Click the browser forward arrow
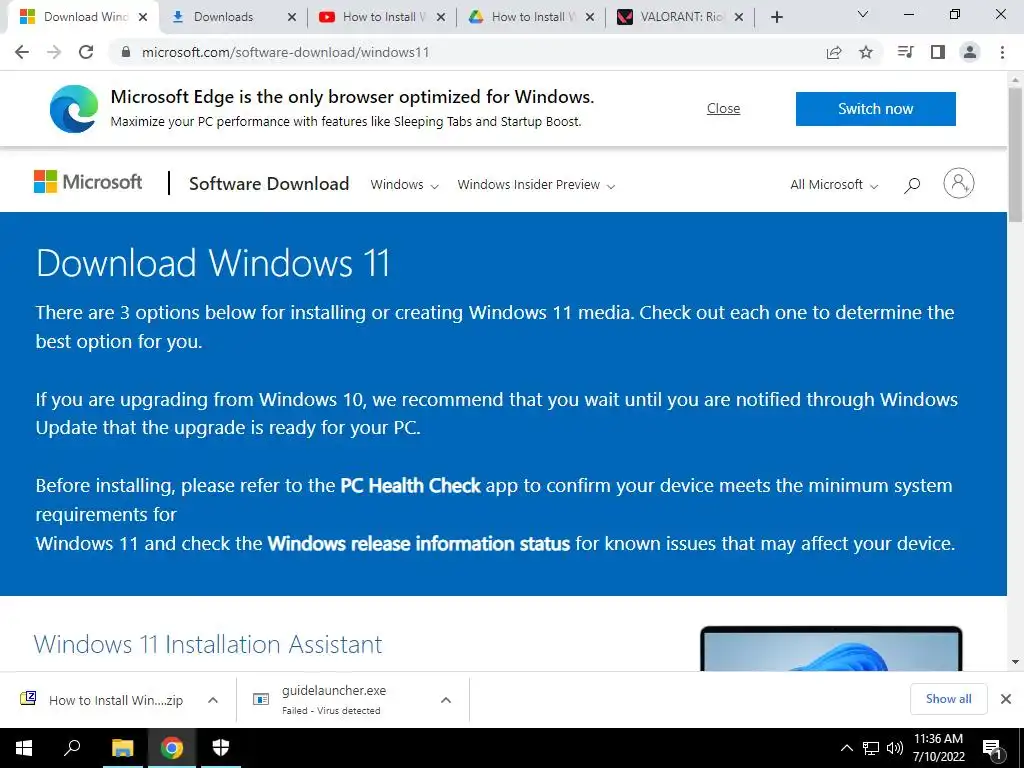Screen dimensions: 1024x768 [54, 52]
